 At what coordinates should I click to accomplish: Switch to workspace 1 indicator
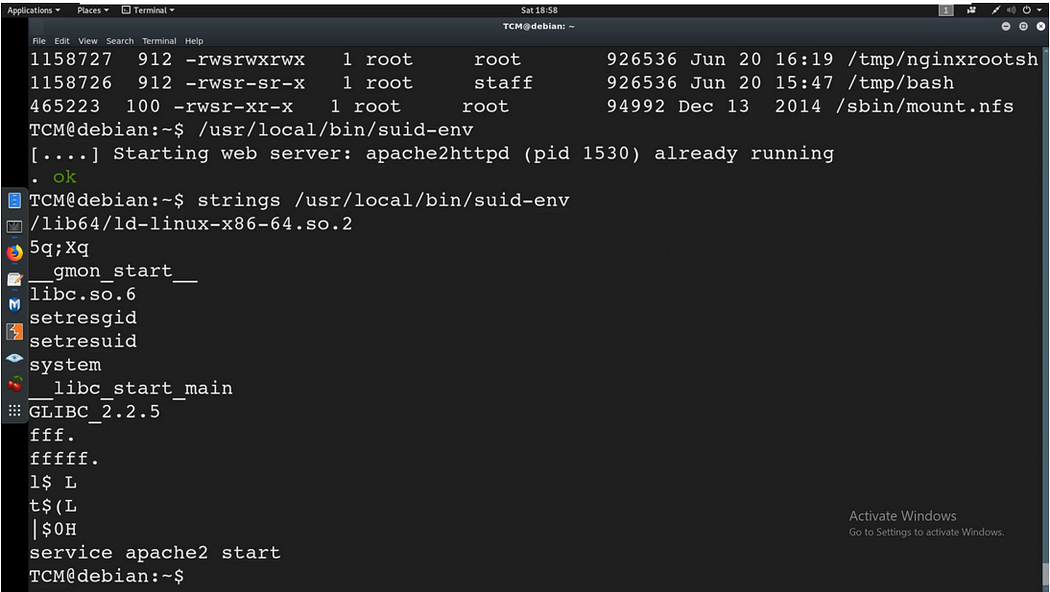click(946, 10)
